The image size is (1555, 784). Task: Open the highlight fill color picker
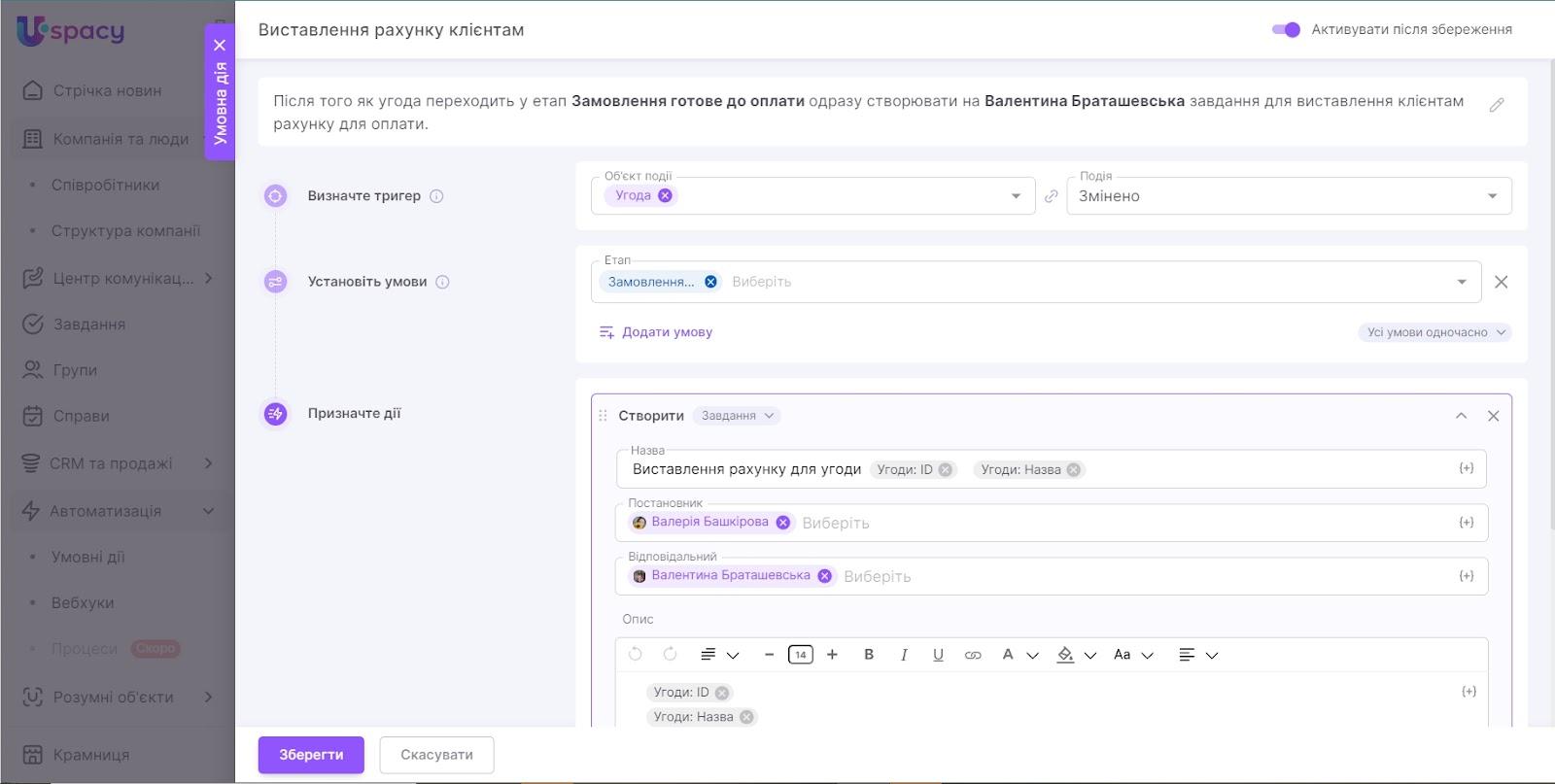(1066, 655)
